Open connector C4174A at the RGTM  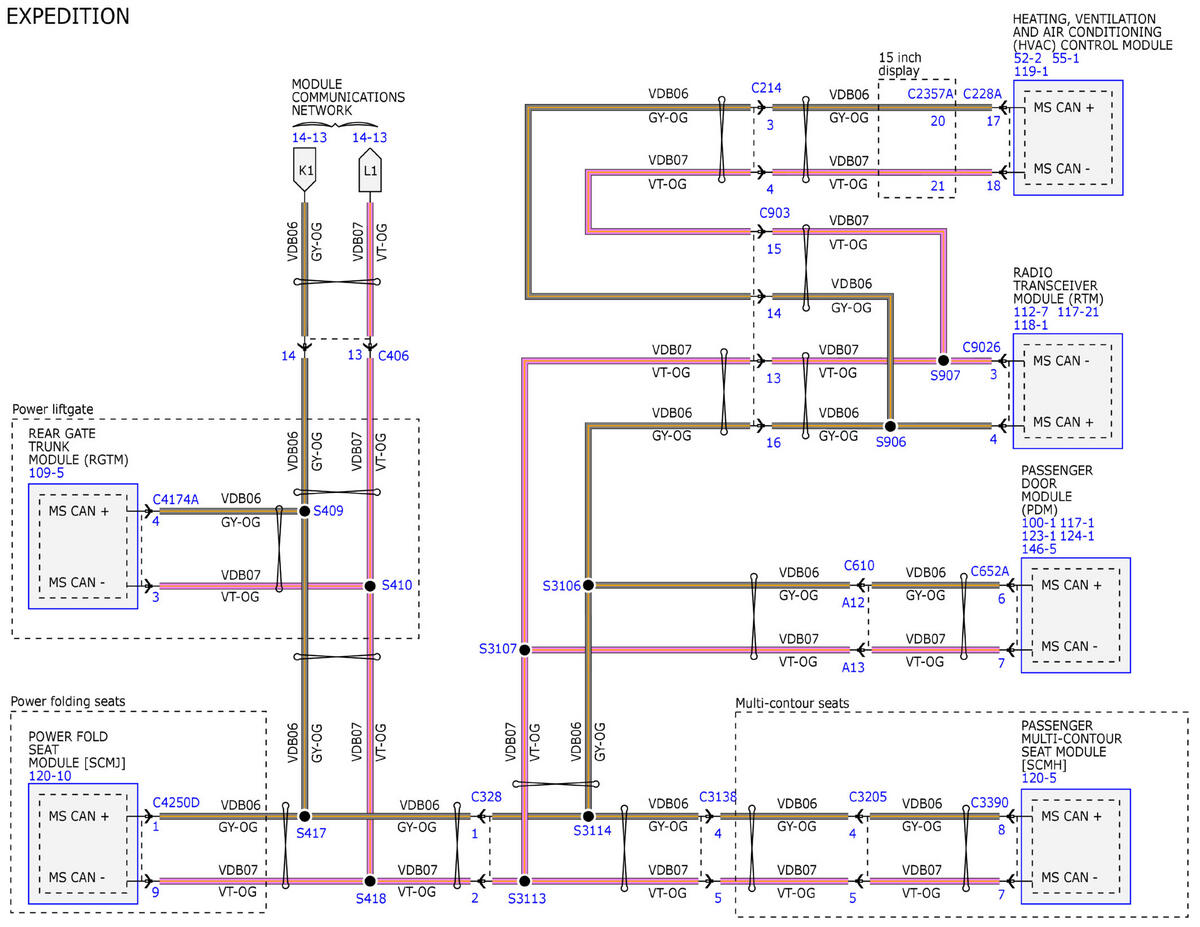pyautogui.click(x=176, y=498)
